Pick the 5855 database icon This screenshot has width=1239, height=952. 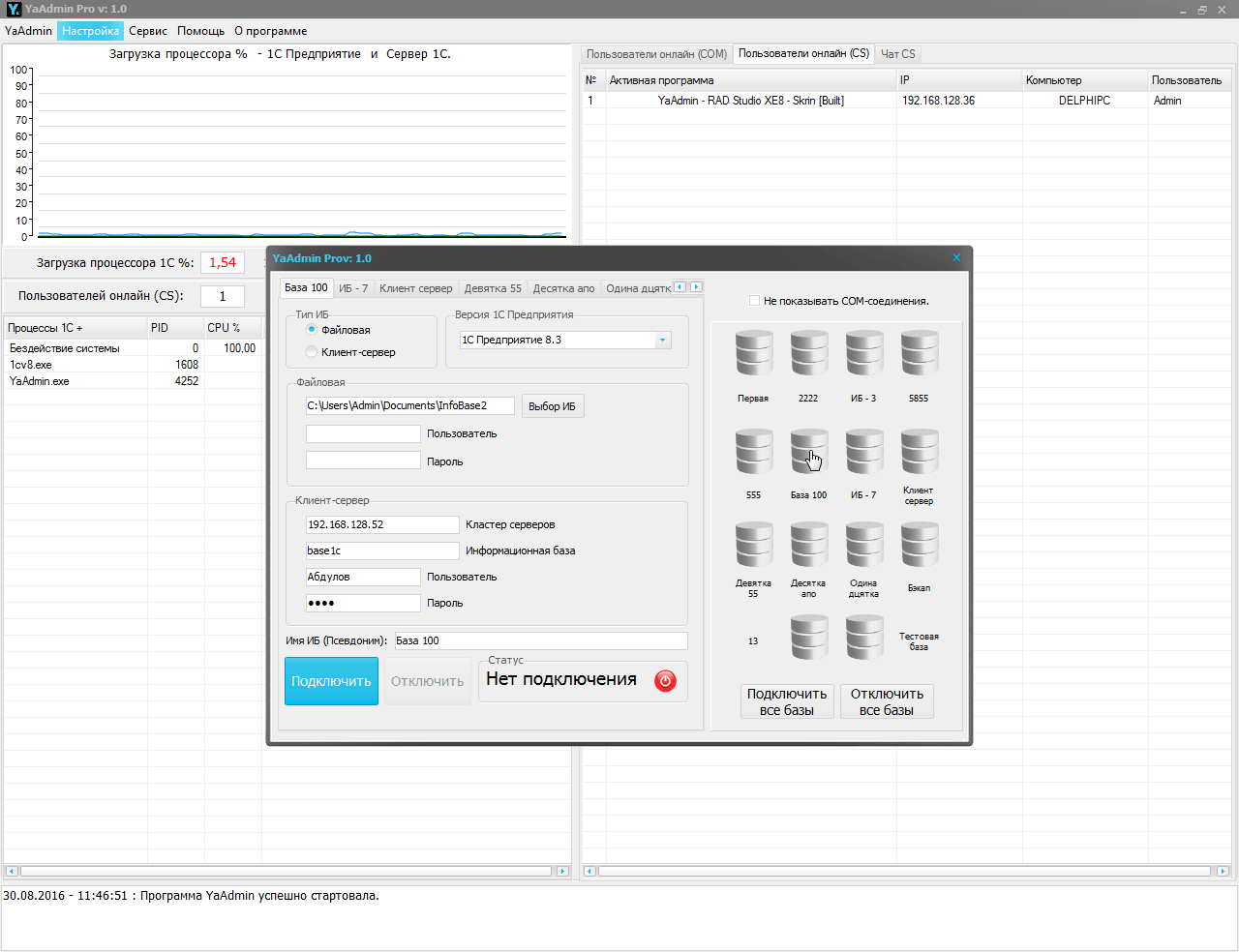920,353
